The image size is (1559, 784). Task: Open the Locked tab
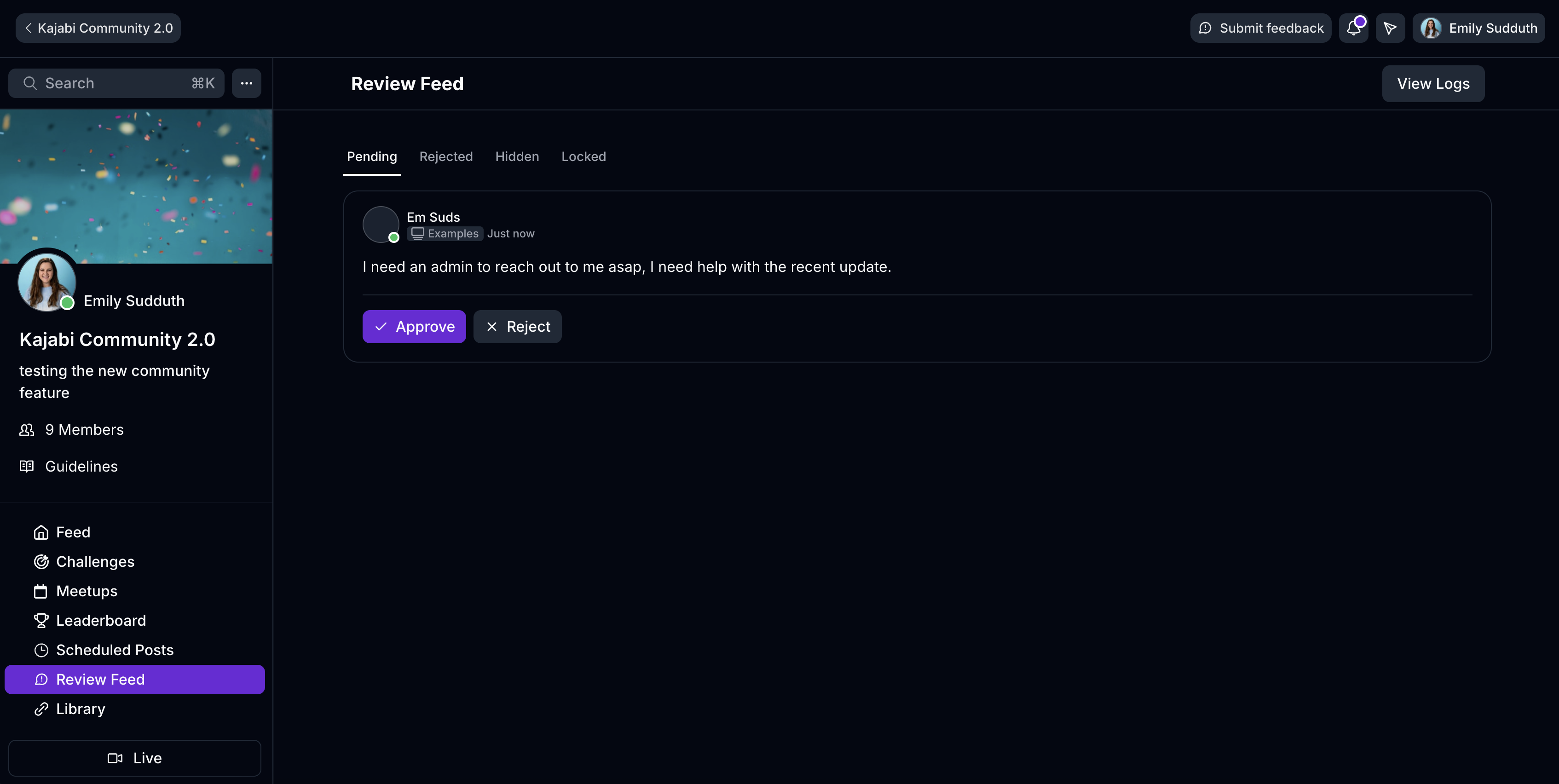[583, 157]
